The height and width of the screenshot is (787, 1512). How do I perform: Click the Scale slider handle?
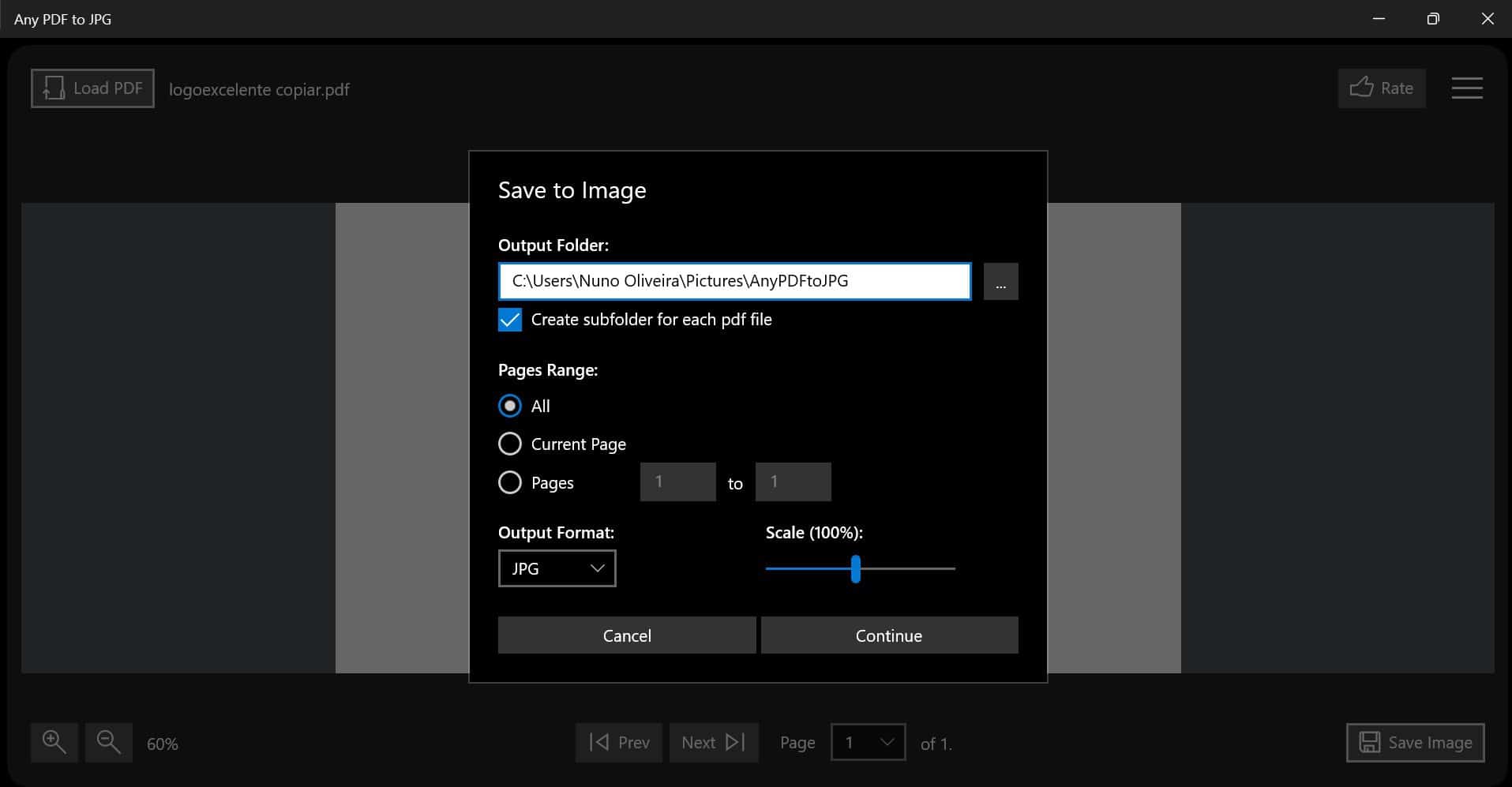(855, 568)
